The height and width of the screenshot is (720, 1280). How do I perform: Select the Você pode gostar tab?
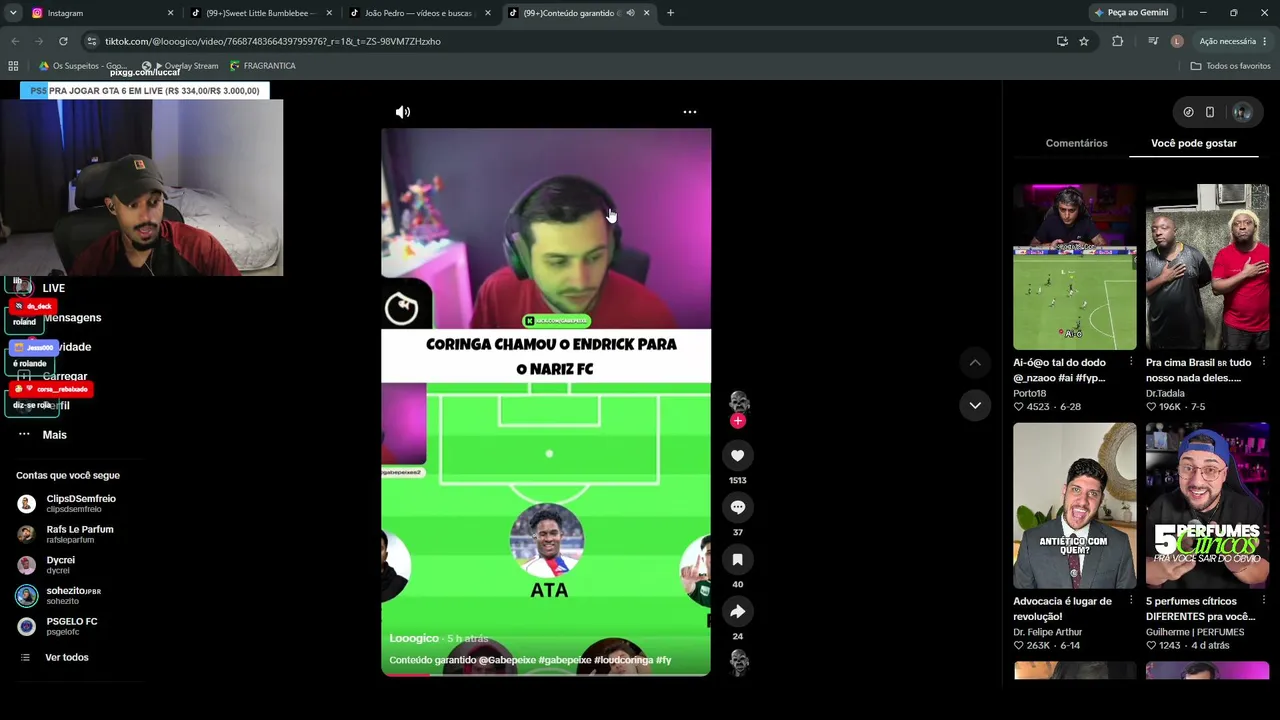[1194, 143]
